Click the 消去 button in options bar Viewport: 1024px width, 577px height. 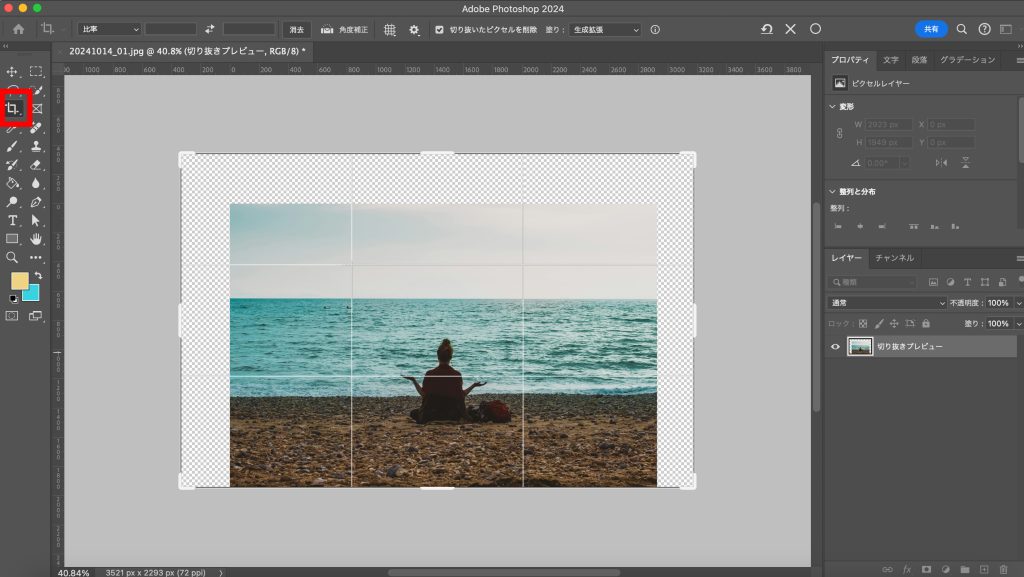tap(296, 30)
